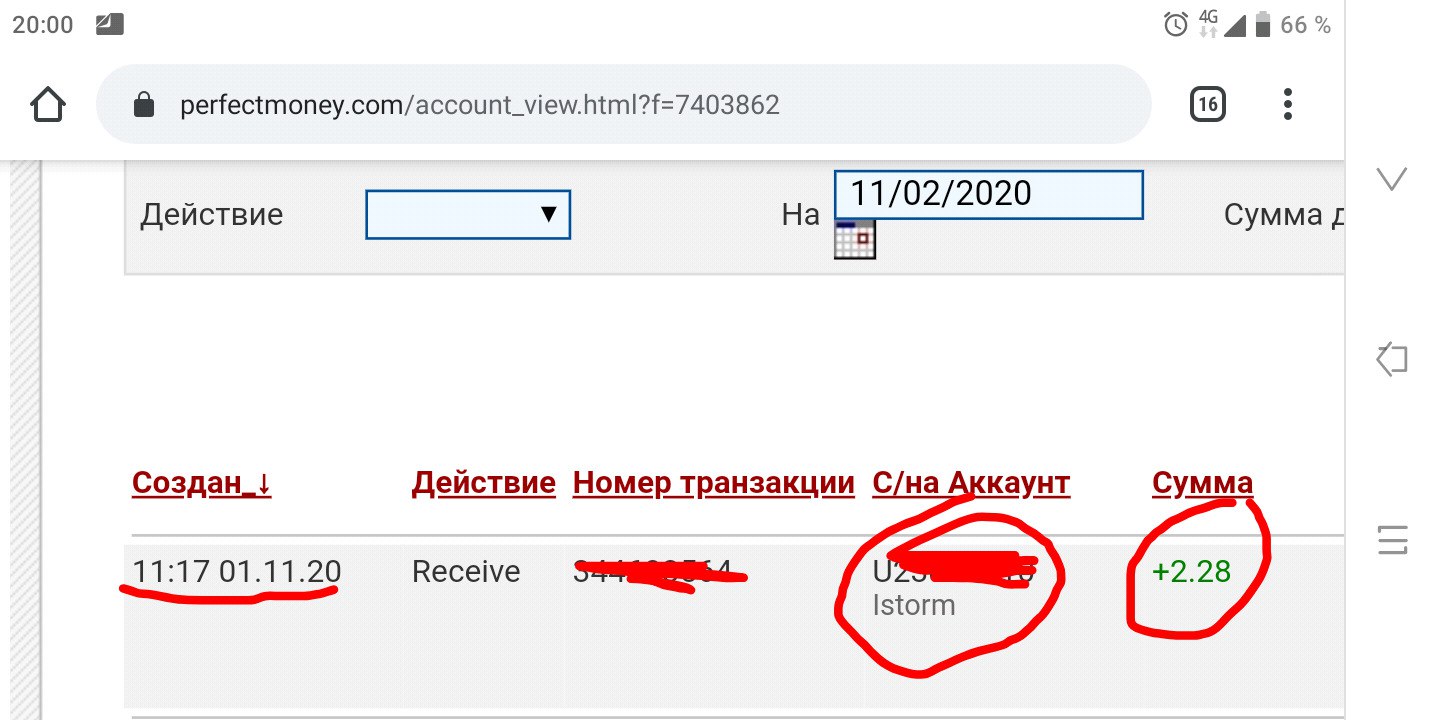Sort by Сумма column header
1440x720 pixels.
tap(1203, 484)
